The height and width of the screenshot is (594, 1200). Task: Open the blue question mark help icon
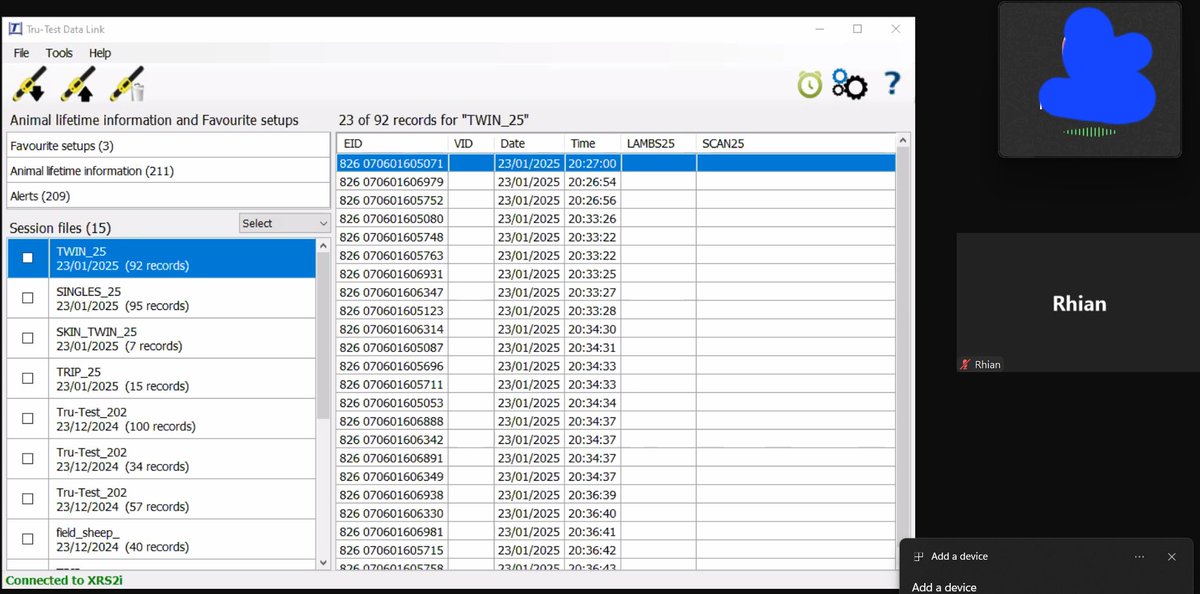click(x=893, y=84)
